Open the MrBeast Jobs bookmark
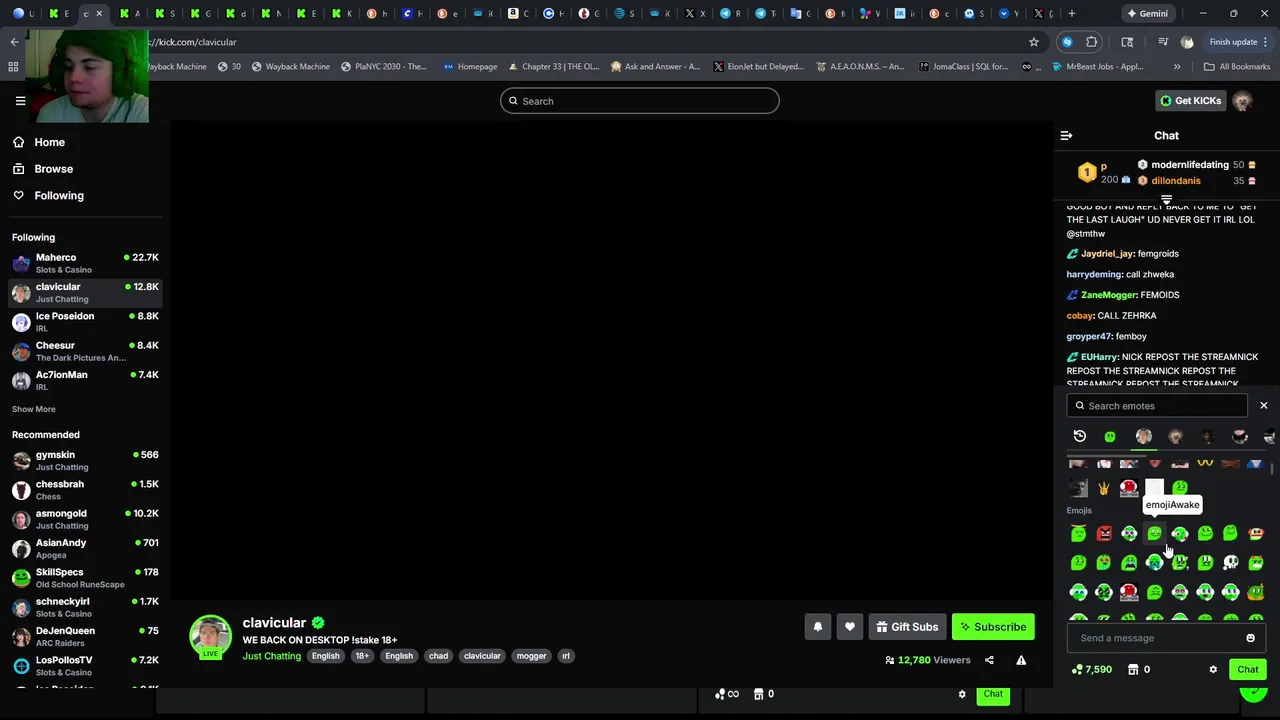The height and width of the screenshot is (720, 1280). [1098, 67]
